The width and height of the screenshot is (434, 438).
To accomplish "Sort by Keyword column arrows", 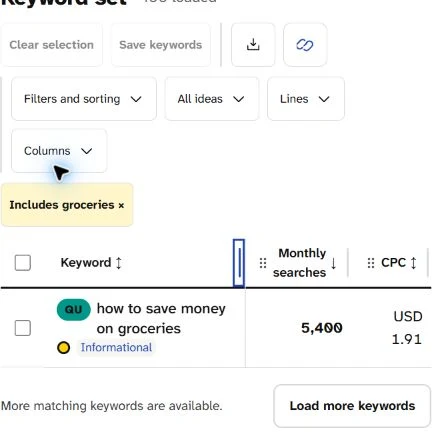I will pyautogui.click(x=119, y=263).
